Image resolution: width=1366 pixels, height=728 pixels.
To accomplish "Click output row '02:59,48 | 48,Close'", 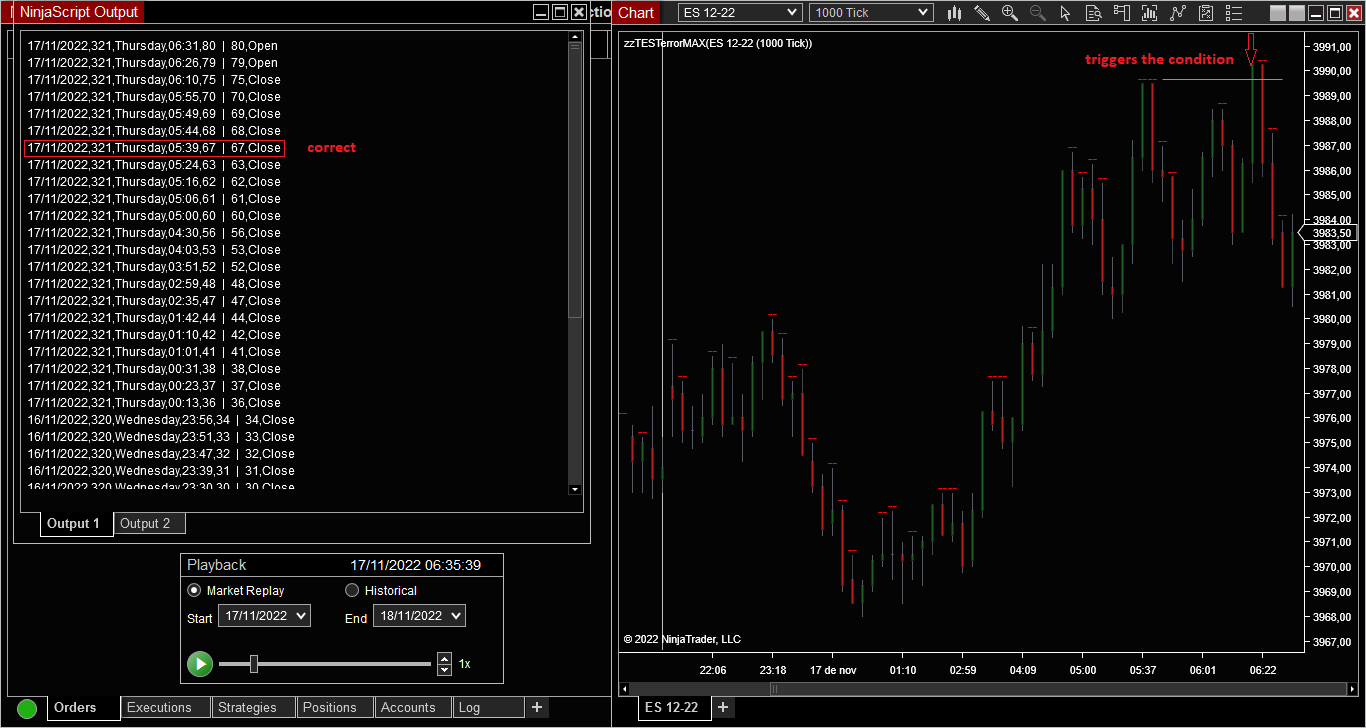I will tap(154, 284).
